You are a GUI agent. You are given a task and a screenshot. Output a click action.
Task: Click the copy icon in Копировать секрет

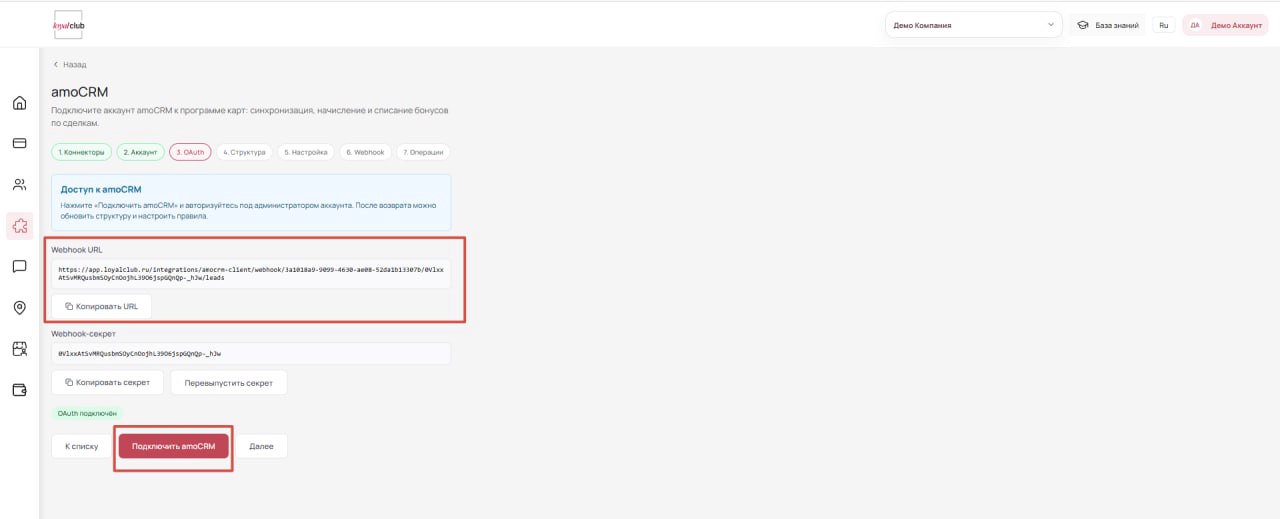(69, 382)
